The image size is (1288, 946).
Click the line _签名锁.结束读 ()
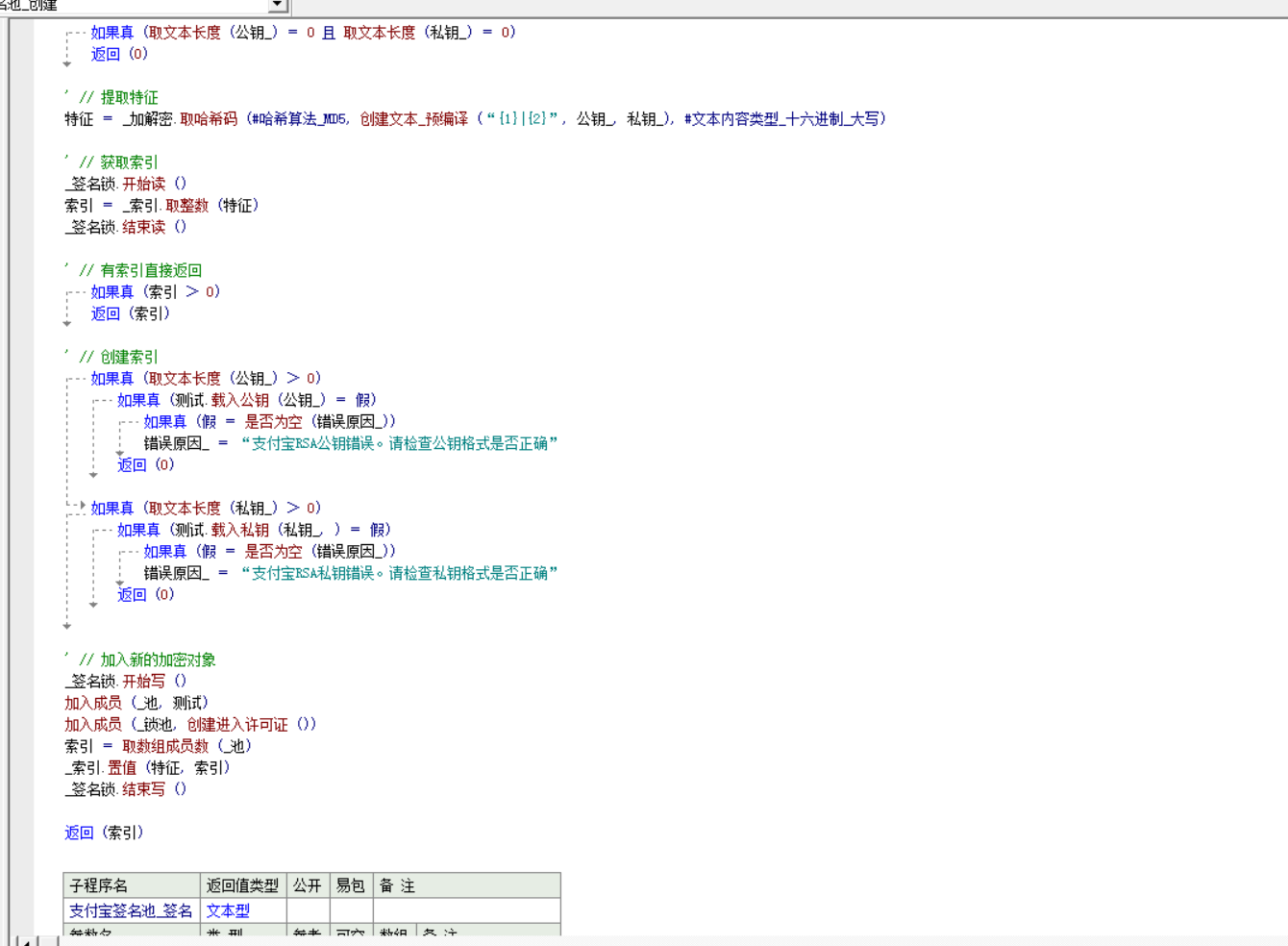point(126,227)
